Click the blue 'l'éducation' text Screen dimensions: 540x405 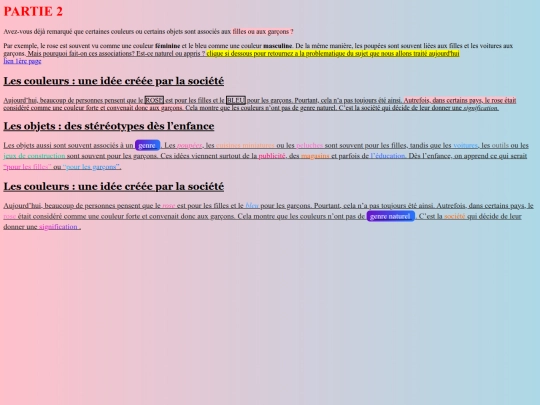pos(388,156)
